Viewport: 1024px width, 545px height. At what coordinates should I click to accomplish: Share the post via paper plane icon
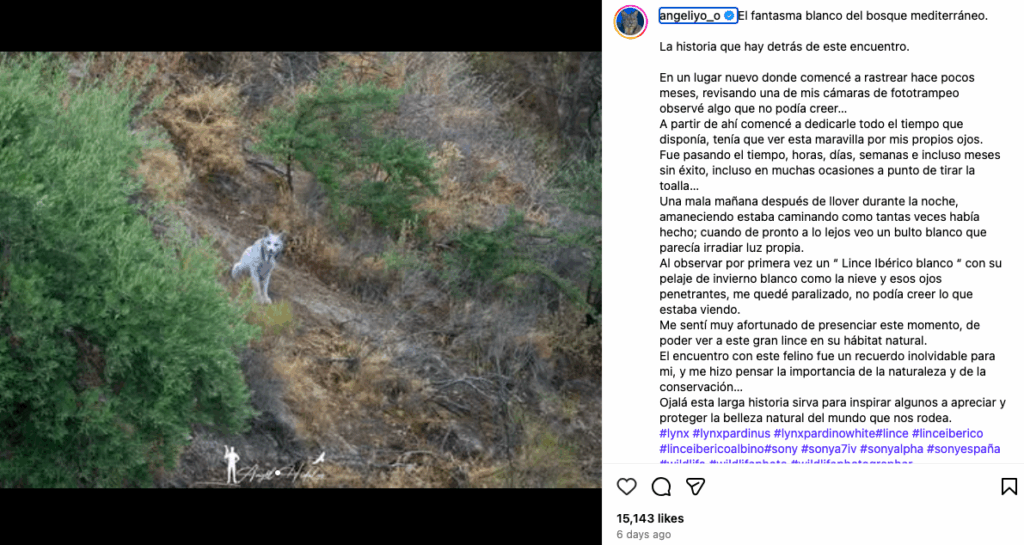coord(695,486)
